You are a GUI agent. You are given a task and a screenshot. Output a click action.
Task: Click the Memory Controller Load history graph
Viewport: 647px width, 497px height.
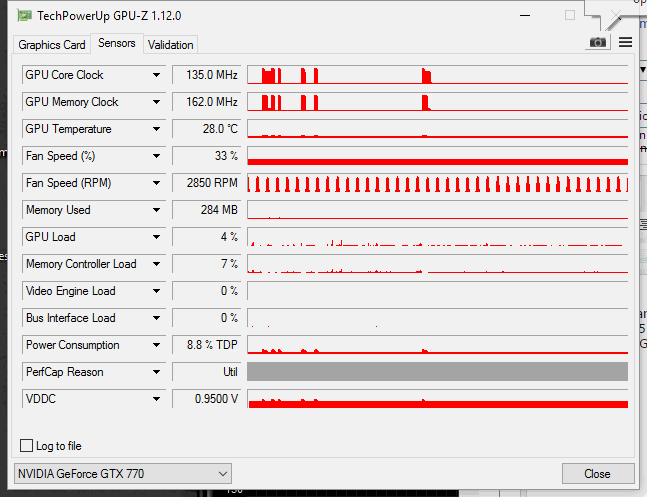coord(437,264)
